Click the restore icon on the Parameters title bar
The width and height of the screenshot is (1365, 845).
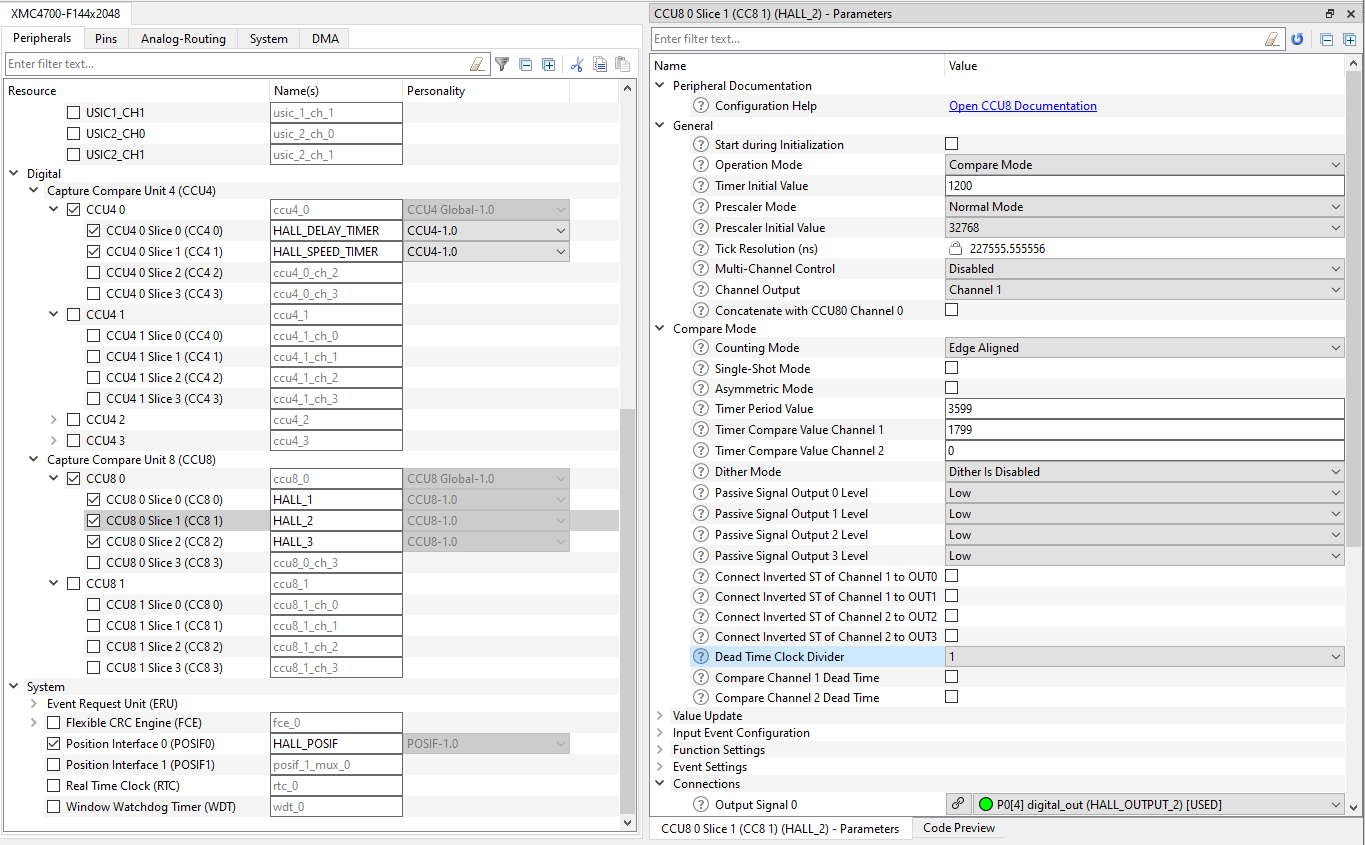click(x=1330, y=14)
